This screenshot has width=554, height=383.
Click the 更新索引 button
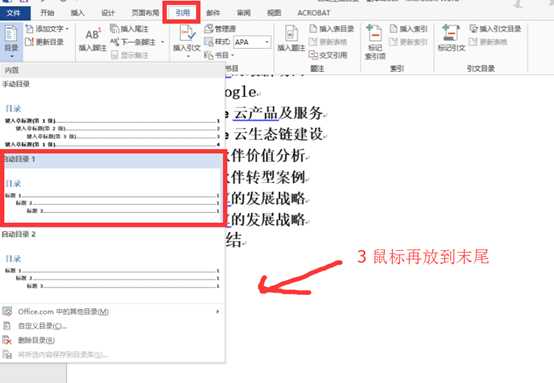tap(408, 42)
